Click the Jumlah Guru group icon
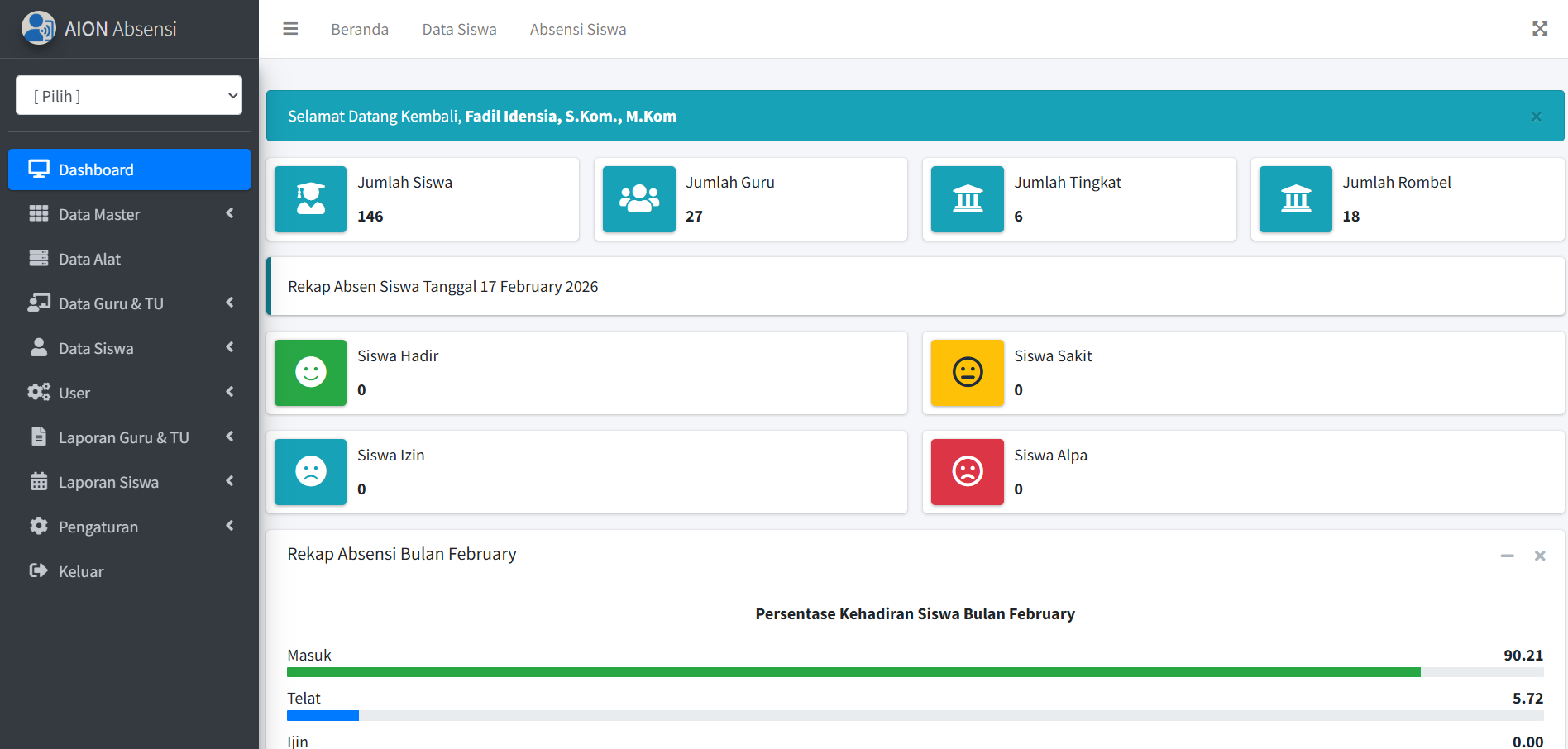 tap(638, 199)
